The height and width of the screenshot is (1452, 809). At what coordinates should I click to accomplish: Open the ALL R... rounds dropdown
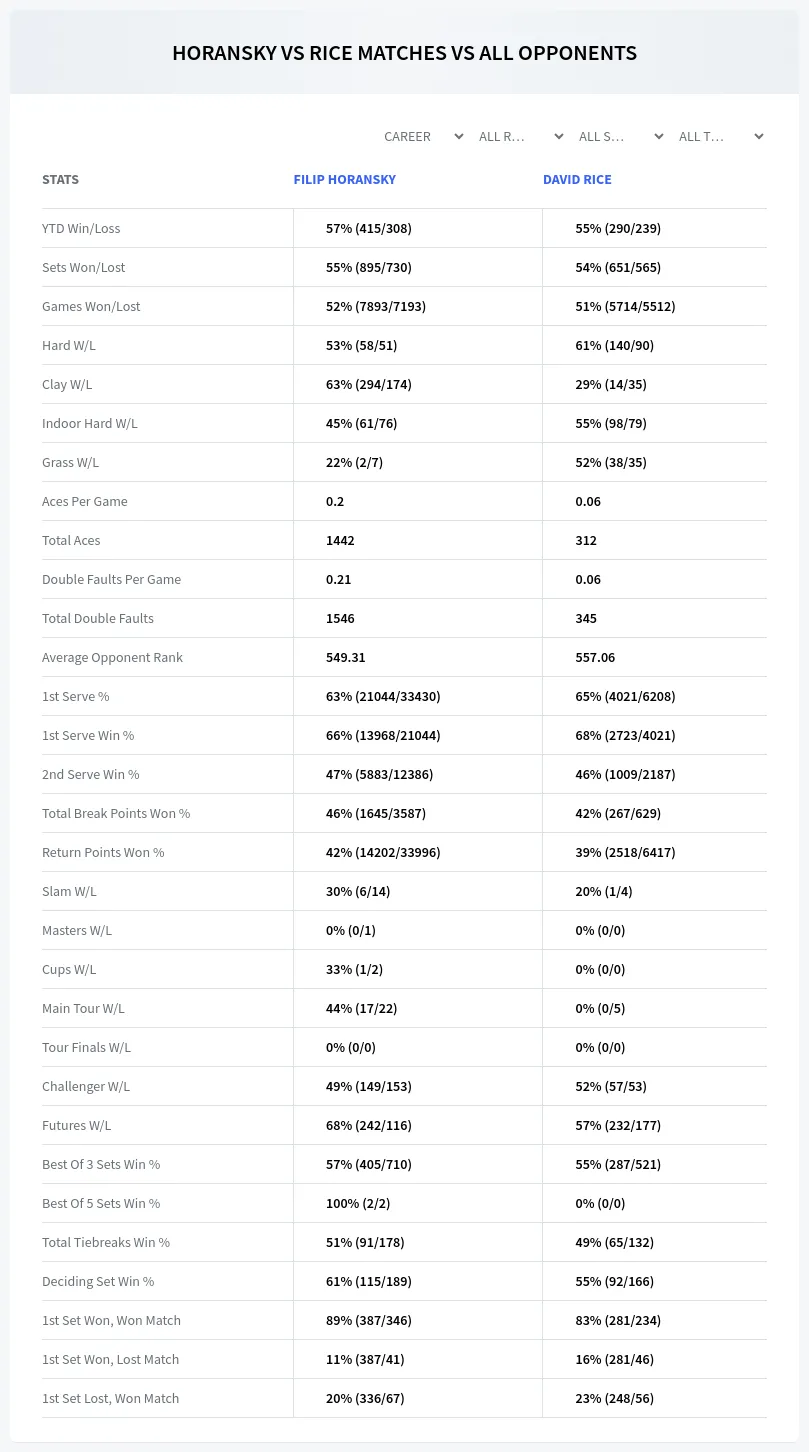[x=521, y=136]
